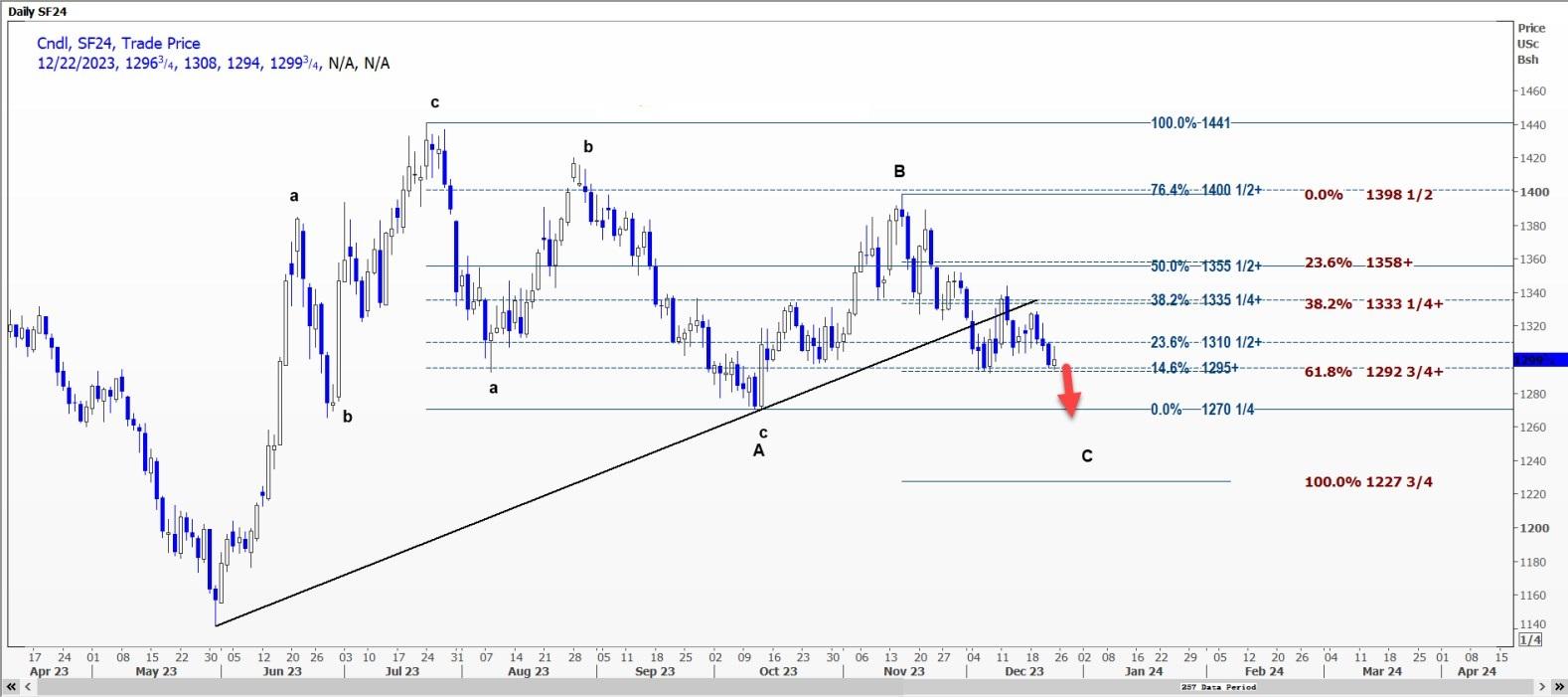Click the red '61.8% 1292 3/4+' label
The image size is (1568, 697).
click(1373, 372)
